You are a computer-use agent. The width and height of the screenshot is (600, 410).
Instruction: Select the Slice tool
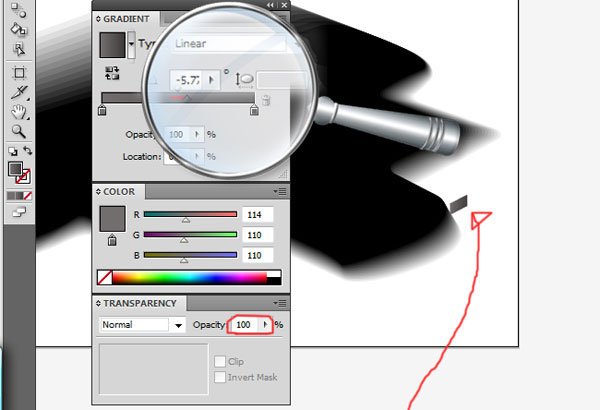click(19, 92)
